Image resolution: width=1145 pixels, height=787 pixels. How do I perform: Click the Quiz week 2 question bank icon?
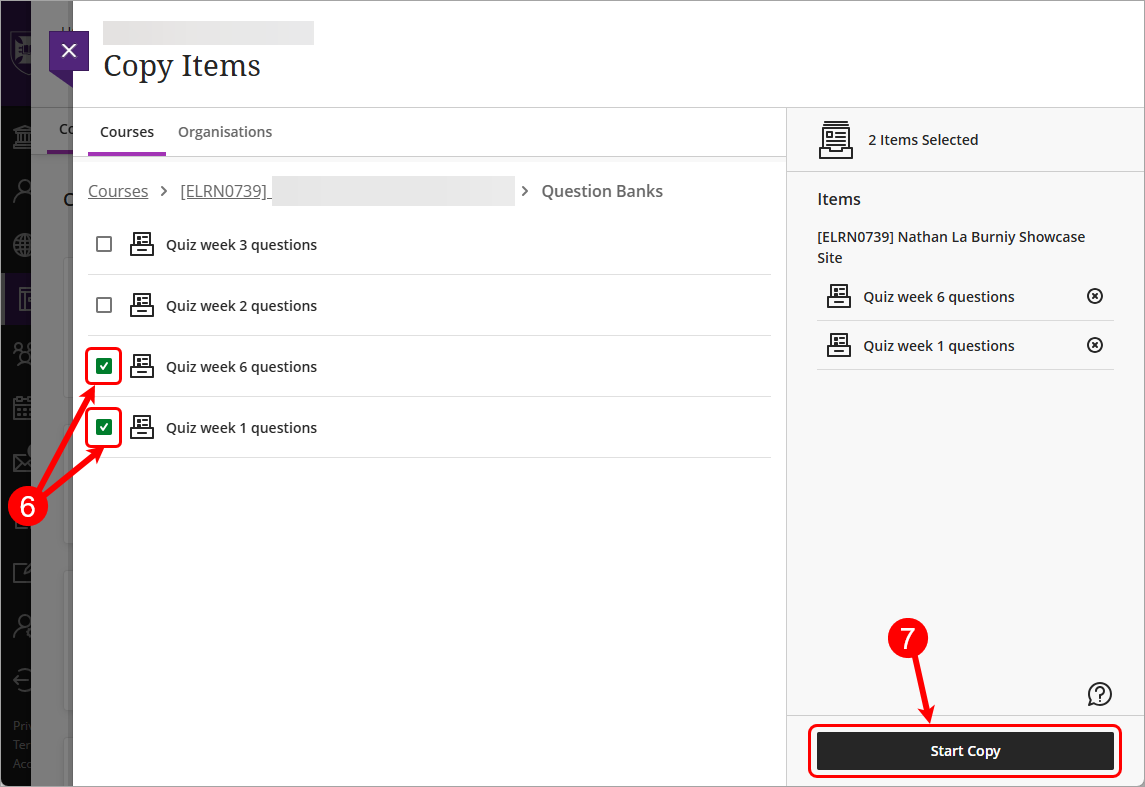(142, 305)
